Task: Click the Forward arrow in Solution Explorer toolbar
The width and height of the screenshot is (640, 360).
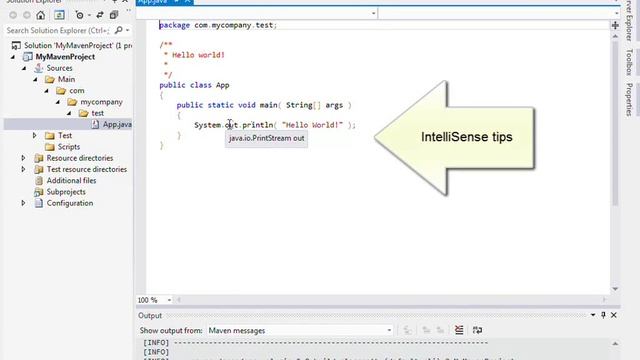Action: (x=27, y=16)
